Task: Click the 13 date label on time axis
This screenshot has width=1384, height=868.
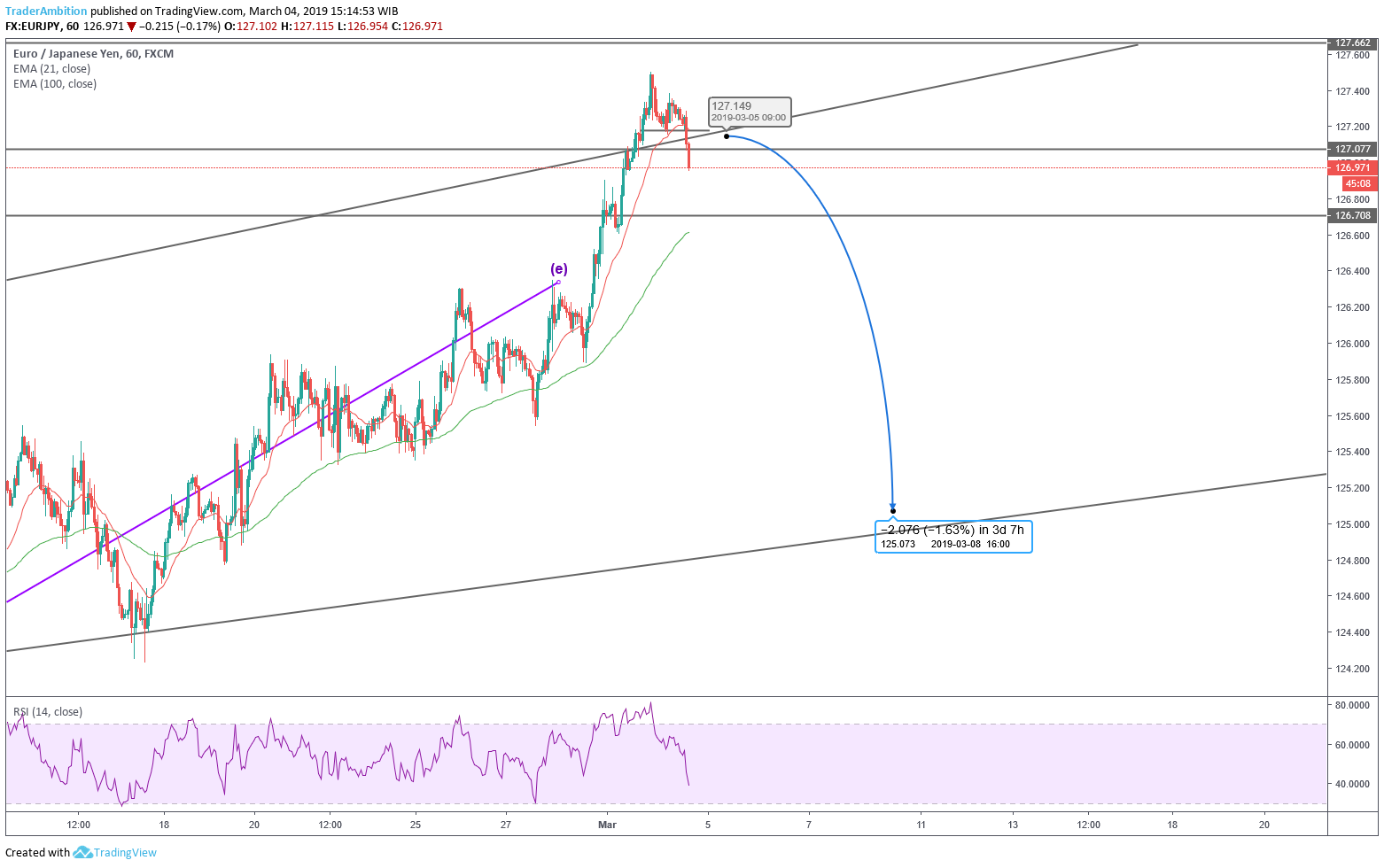Action: pos(1013,825)
